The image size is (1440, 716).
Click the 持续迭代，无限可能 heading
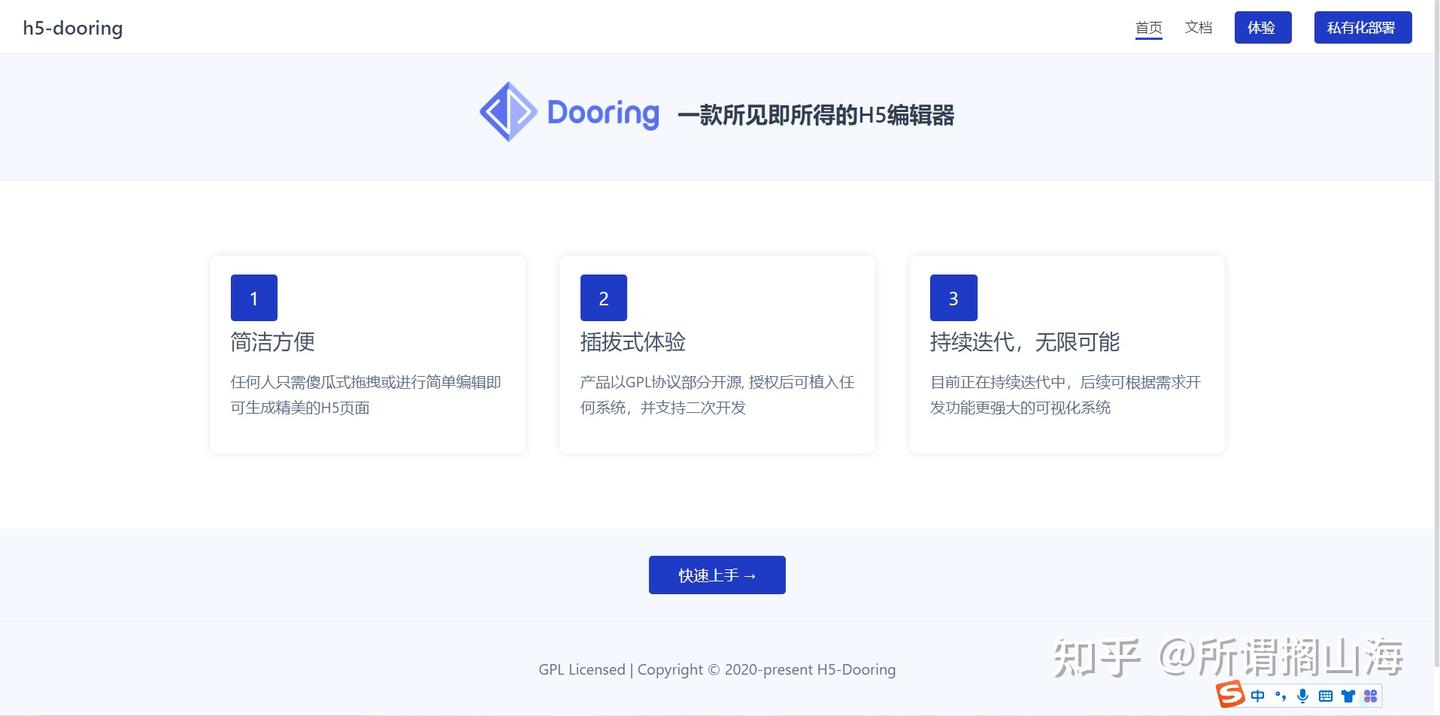coord(1025,342)
